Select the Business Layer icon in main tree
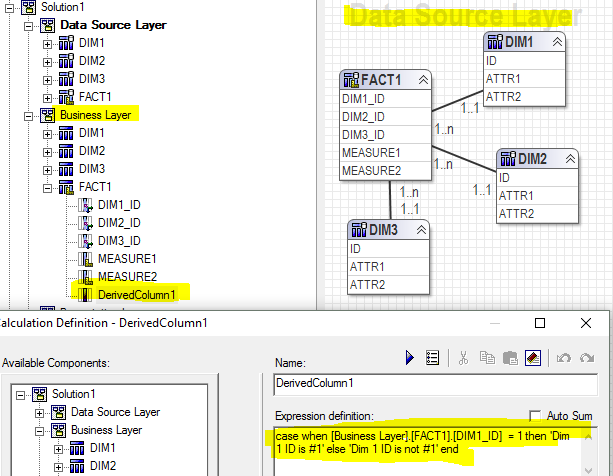Viewport: 613px width, 476px height. (x=48, y=115)
